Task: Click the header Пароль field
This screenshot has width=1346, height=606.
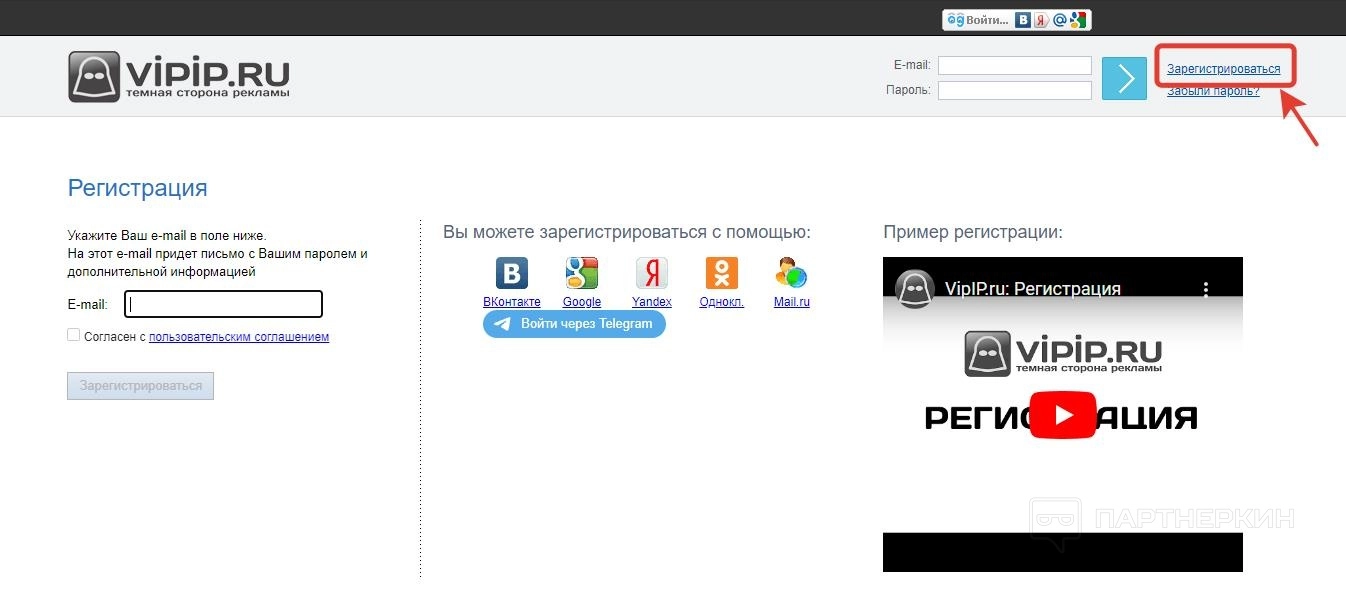Action: (1015, 90)
